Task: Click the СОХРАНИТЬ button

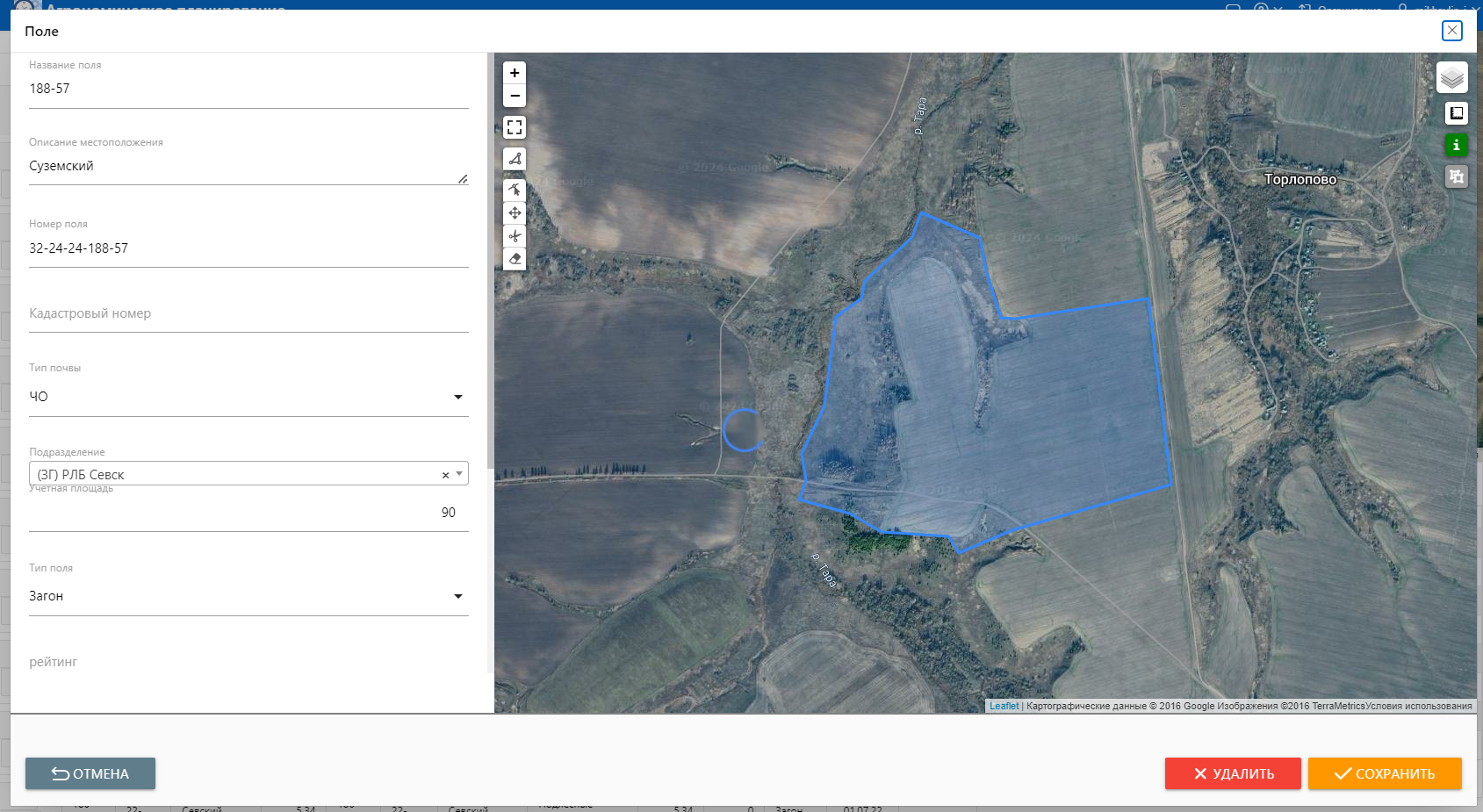Action: (x=1385, y=773)
